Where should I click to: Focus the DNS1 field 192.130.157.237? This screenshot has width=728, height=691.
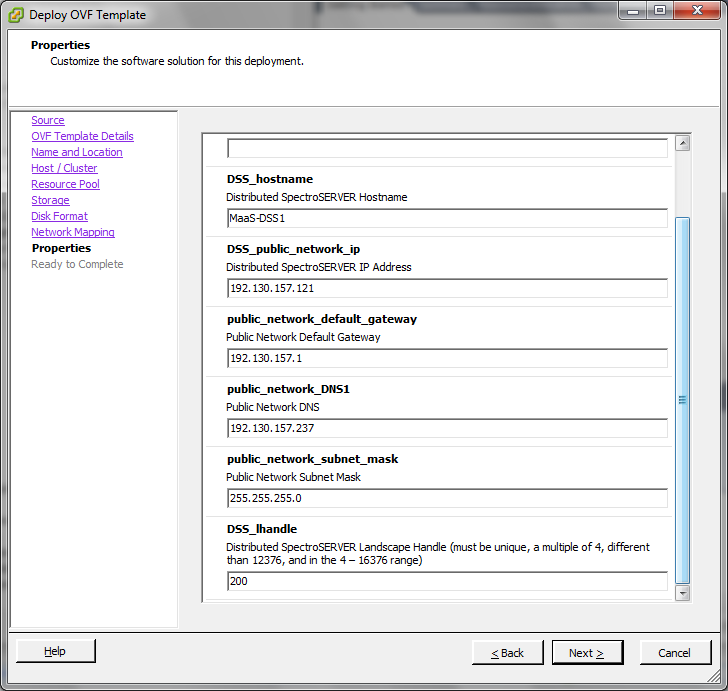click(447, 428)
